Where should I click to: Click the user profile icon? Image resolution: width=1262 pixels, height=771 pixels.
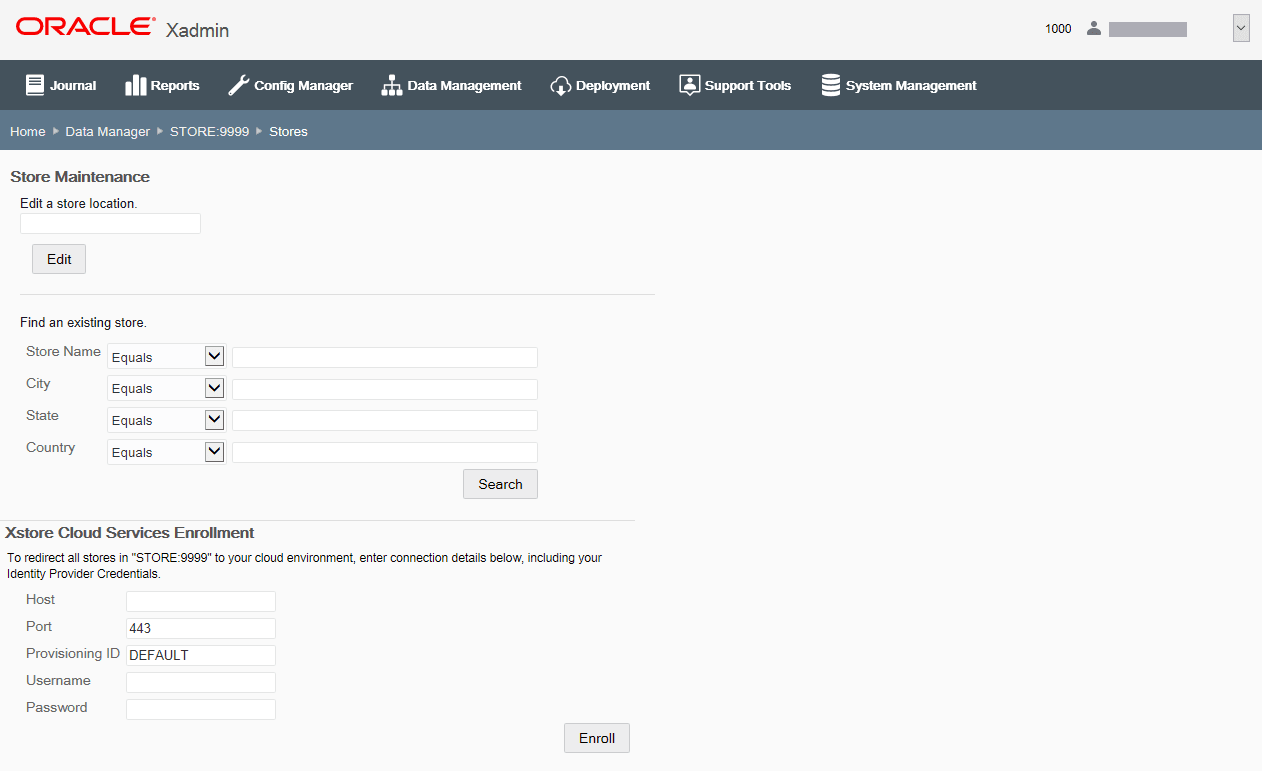coord(1094,28)
